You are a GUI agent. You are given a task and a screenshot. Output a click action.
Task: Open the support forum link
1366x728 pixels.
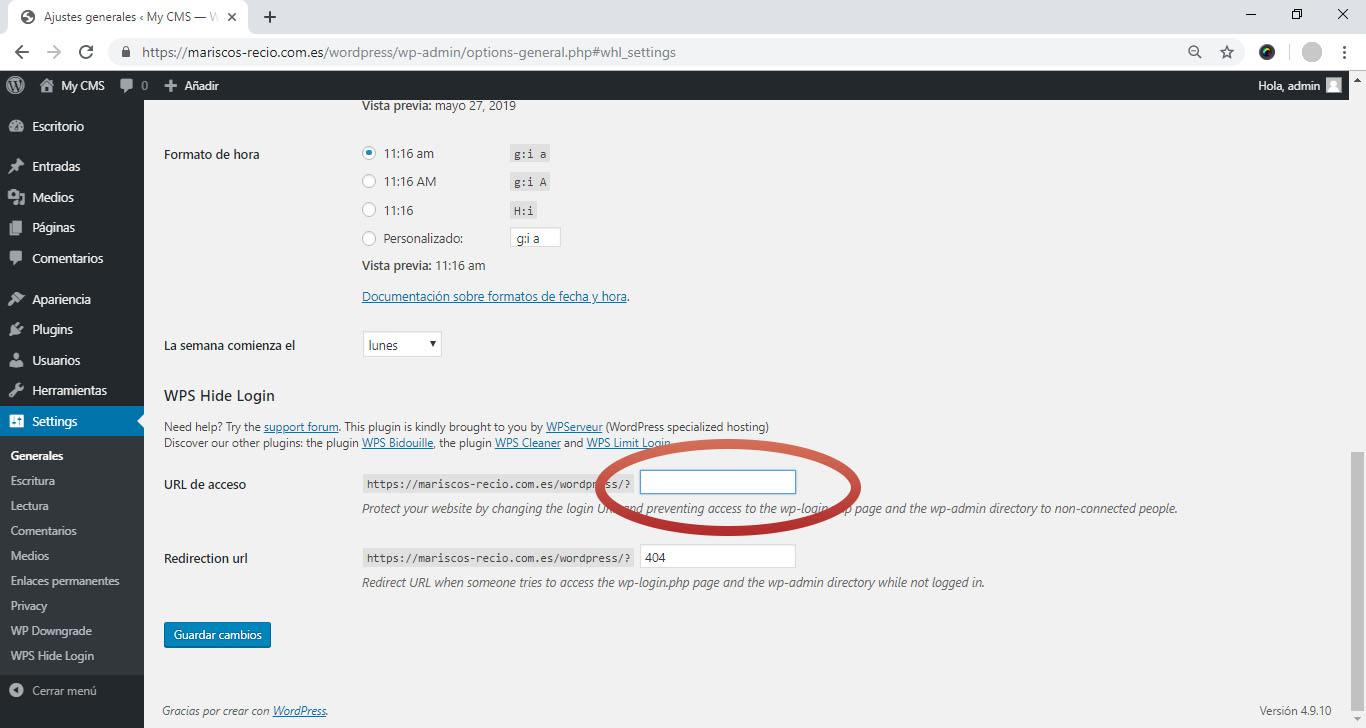(301, 426)
